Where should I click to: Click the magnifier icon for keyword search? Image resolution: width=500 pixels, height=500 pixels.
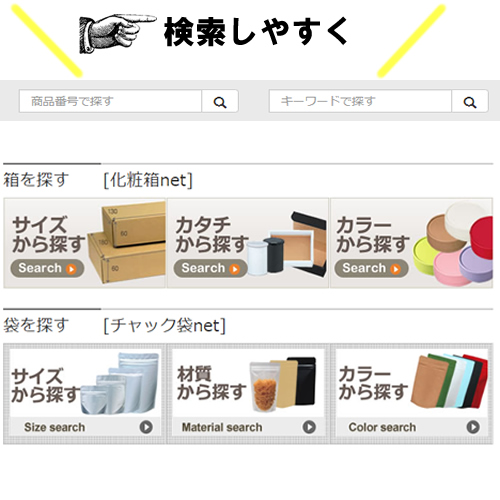click(470, 102)
